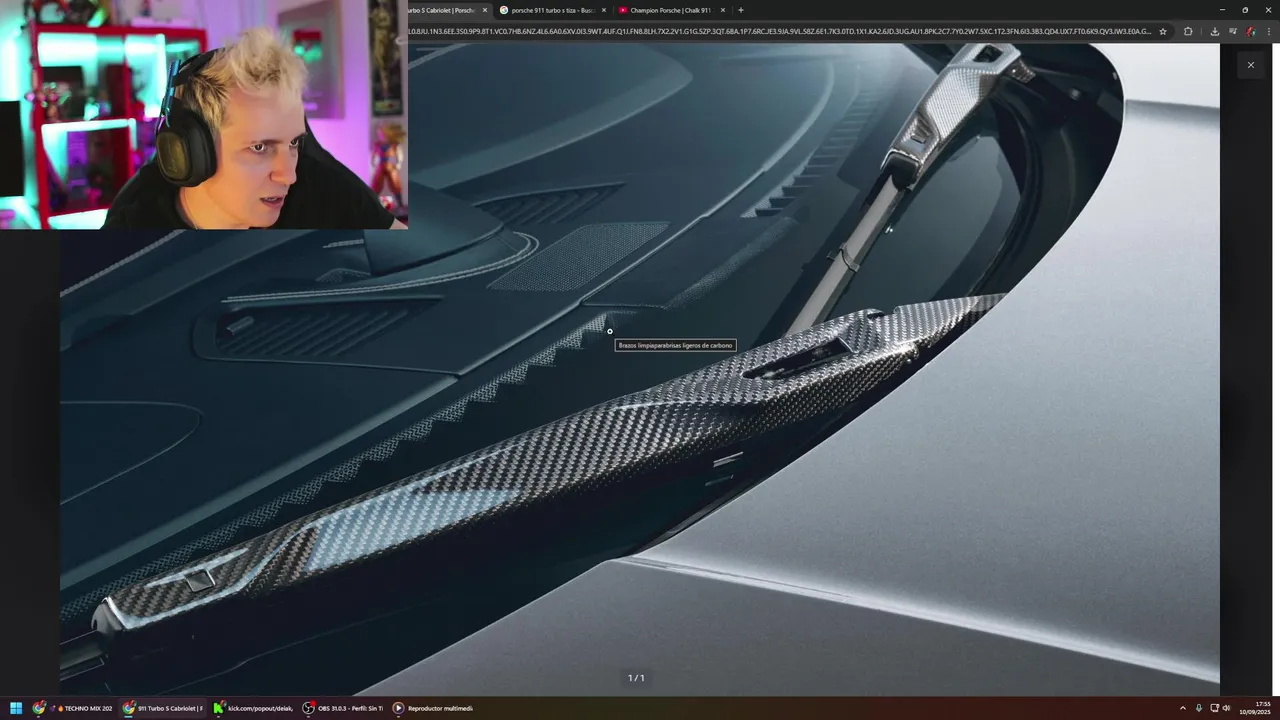Close the fullscreen image gallery overlay

[1250, 65]
